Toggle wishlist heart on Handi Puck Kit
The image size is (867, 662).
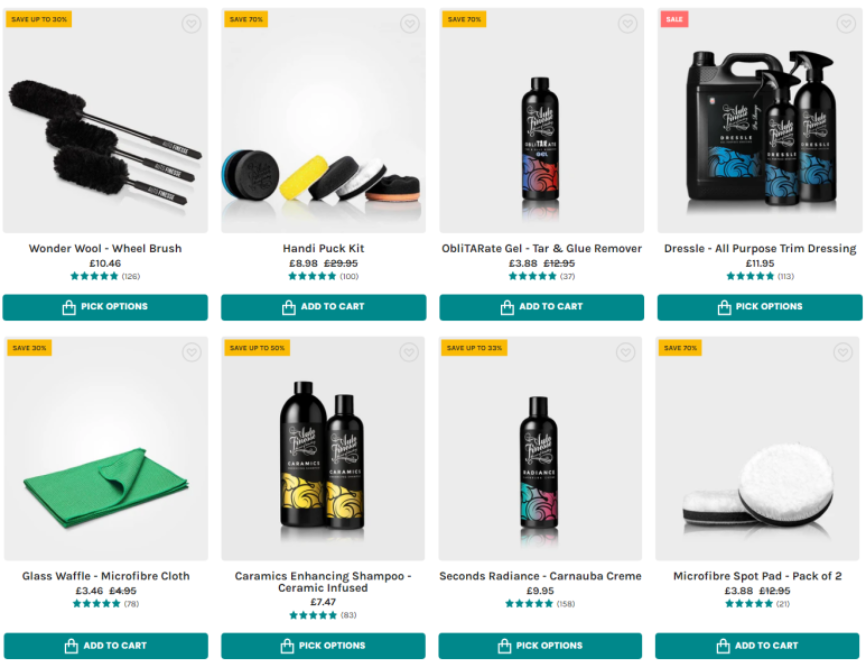tap(410, 24)
